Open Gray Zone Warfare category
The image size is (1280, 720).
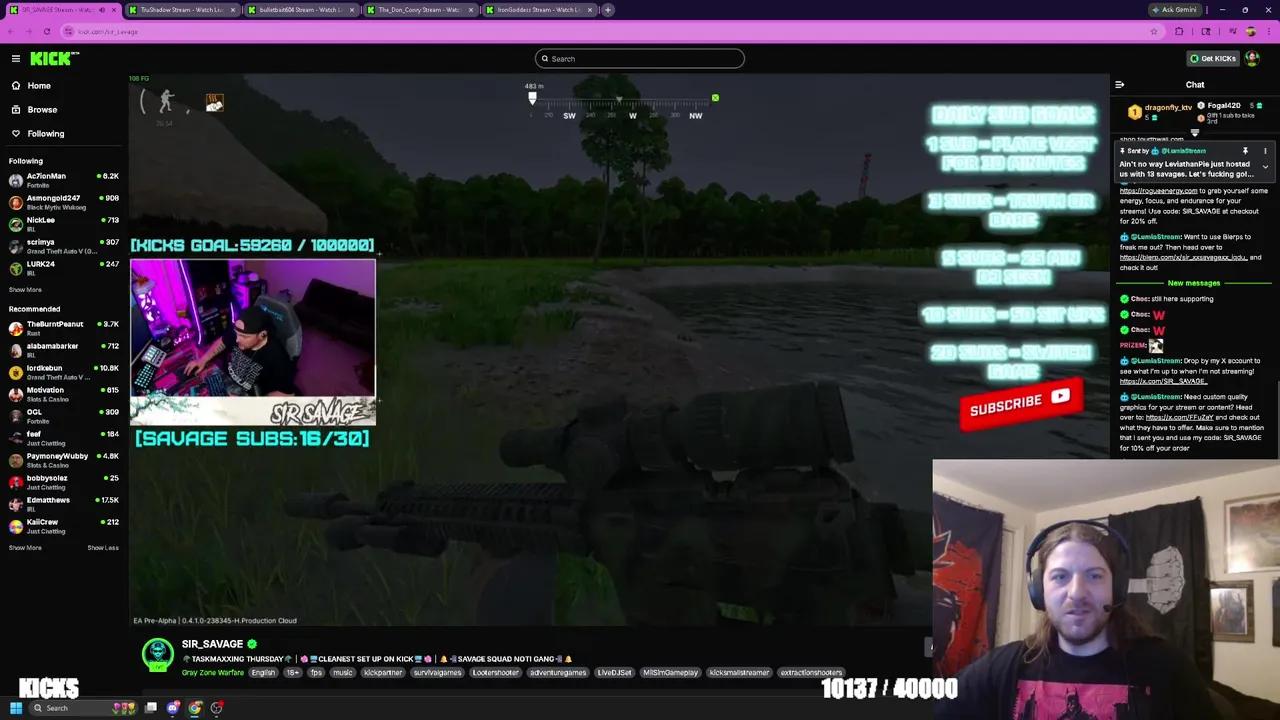click(213, 673)
